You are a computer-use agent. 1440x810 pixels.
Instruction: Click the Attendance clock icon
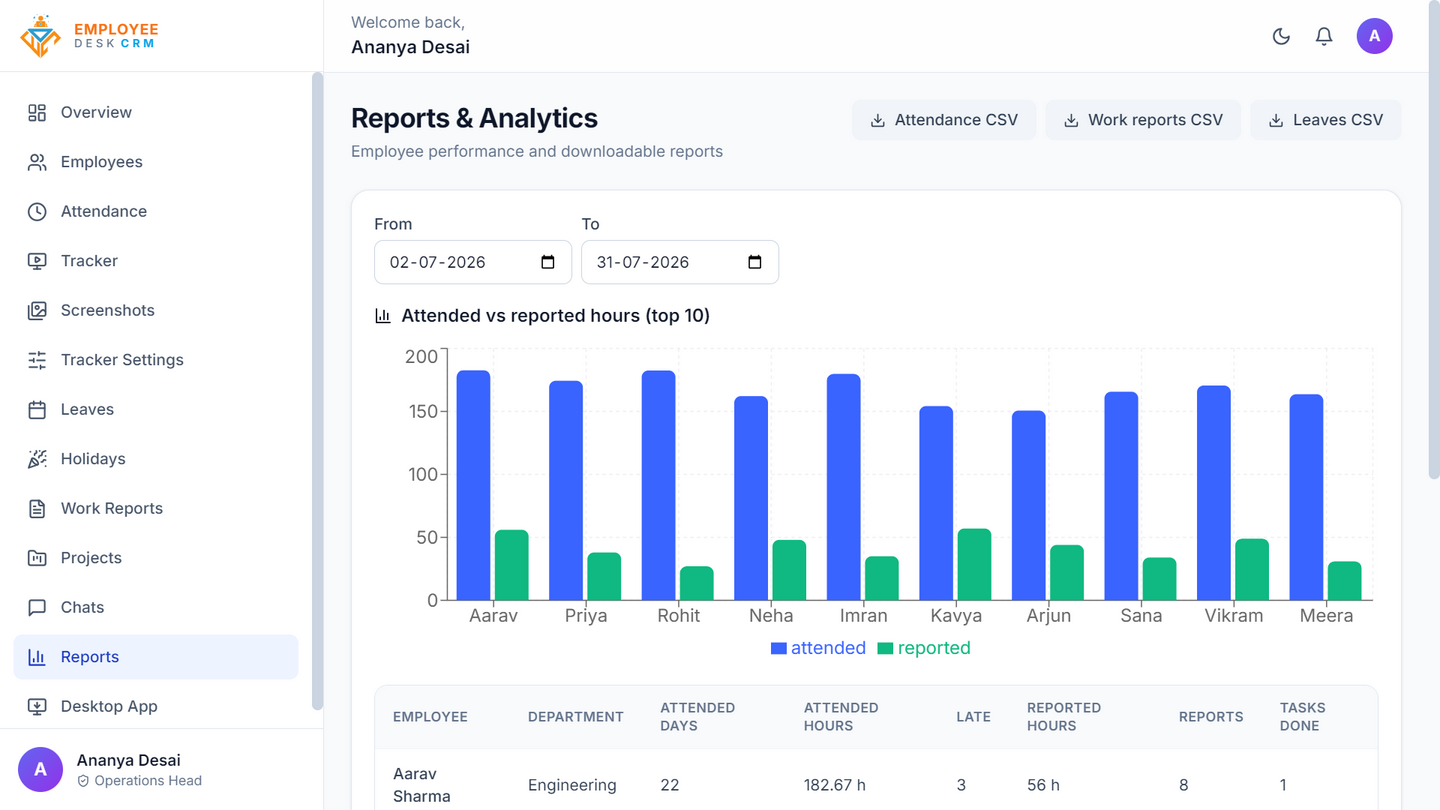pos(37,211)
